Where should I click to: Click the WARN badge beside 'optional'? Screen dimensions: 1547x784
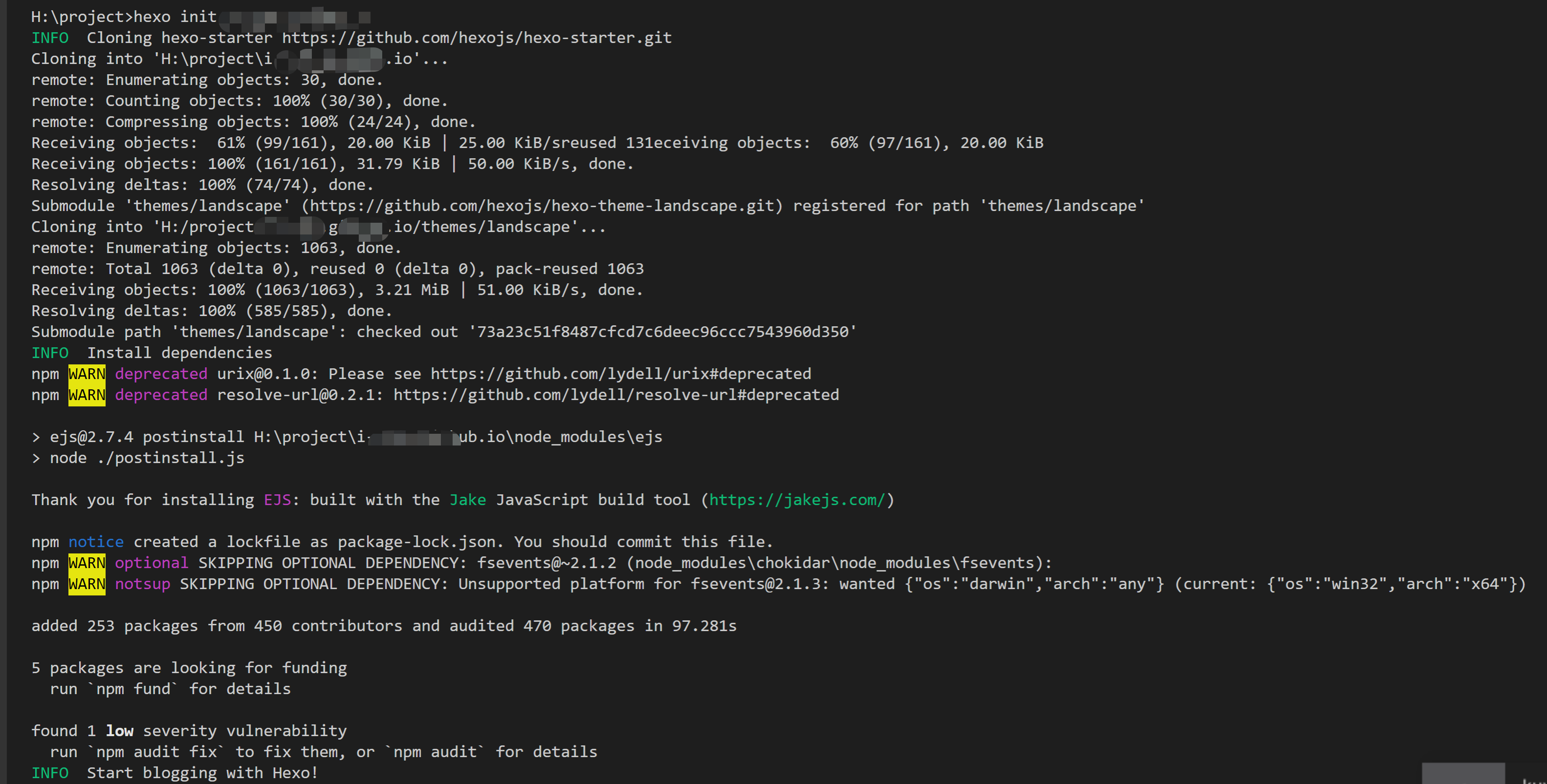click(87, 563)
